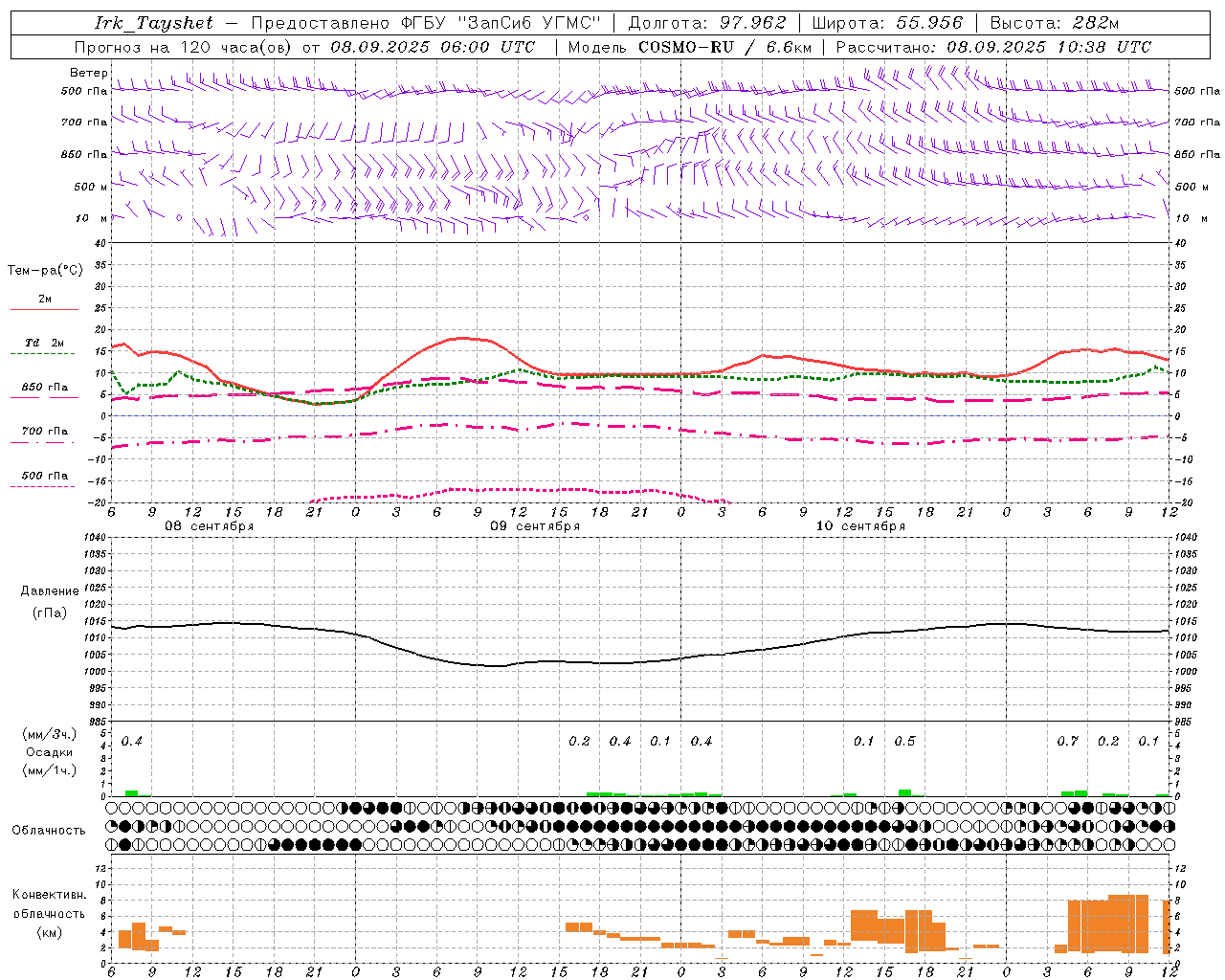This screenshot has height=980, width=1225.
Task: Click the '(мм/3ч.)' precipitation unit label
Action: 50,735
